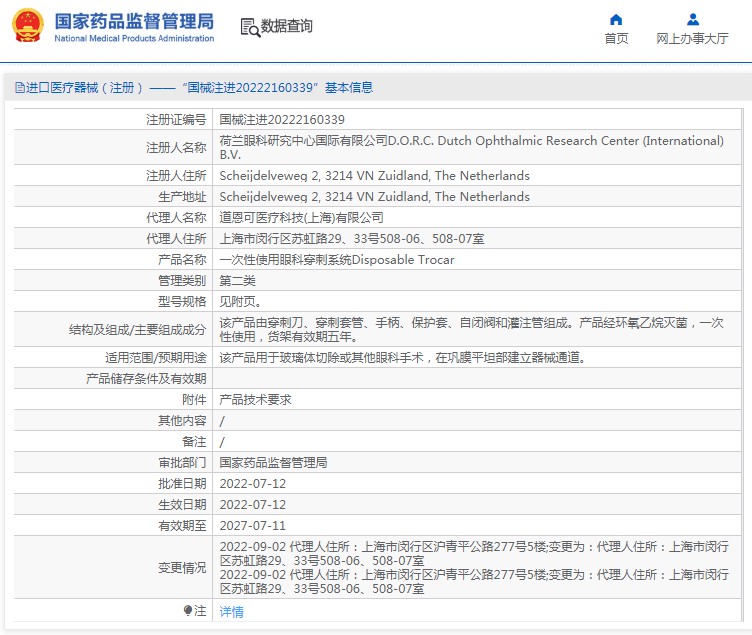Click the 型号规格 label
Image resolution: width=752 pixels, height=635 pixels.
click(182, 302)
